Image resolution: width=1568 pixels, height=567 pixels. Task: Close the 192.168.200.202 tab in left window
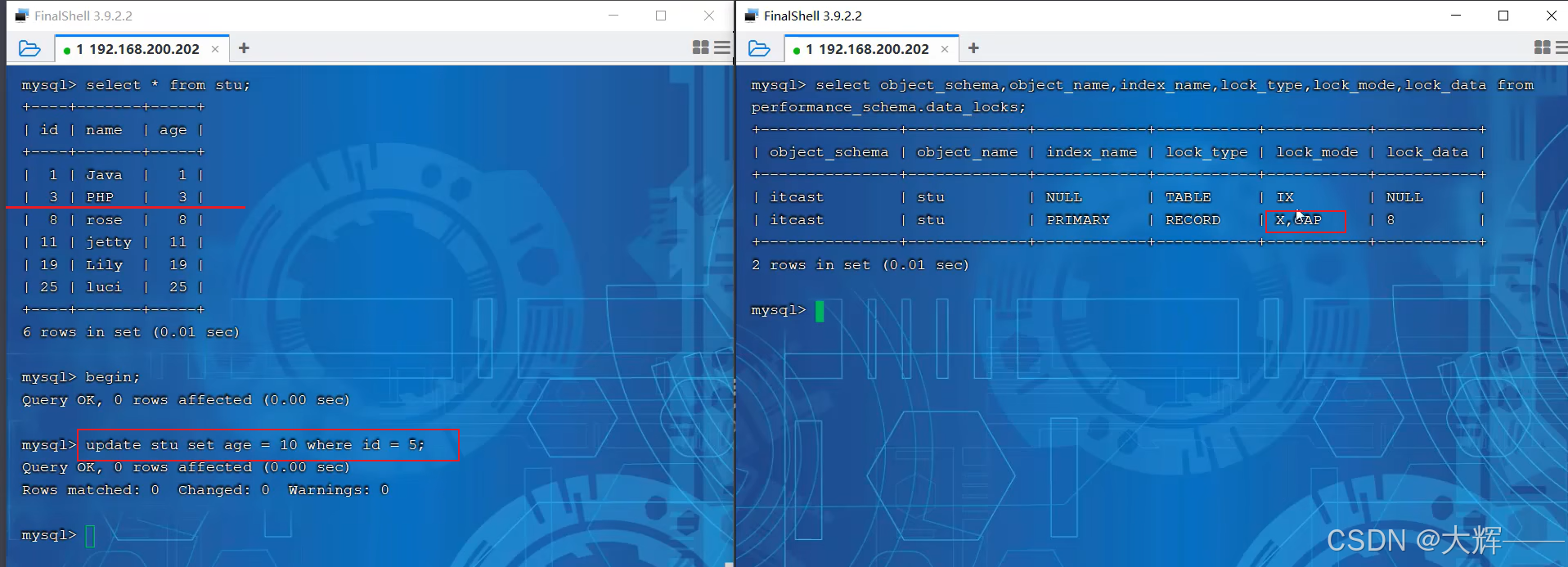215,49
